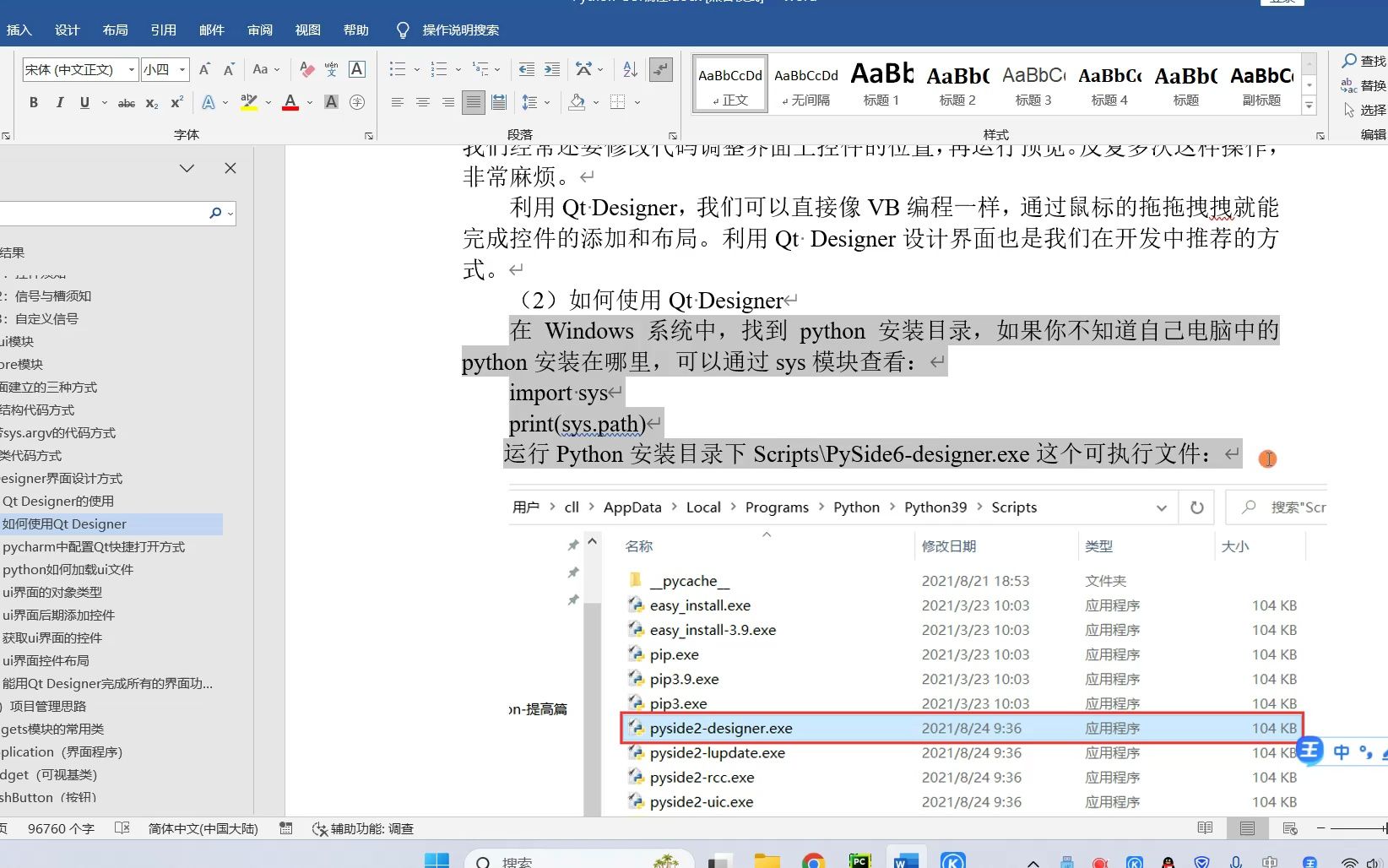1388x868 pixels.
Task: Apply 无间隔 style
Action: [806, 84]
